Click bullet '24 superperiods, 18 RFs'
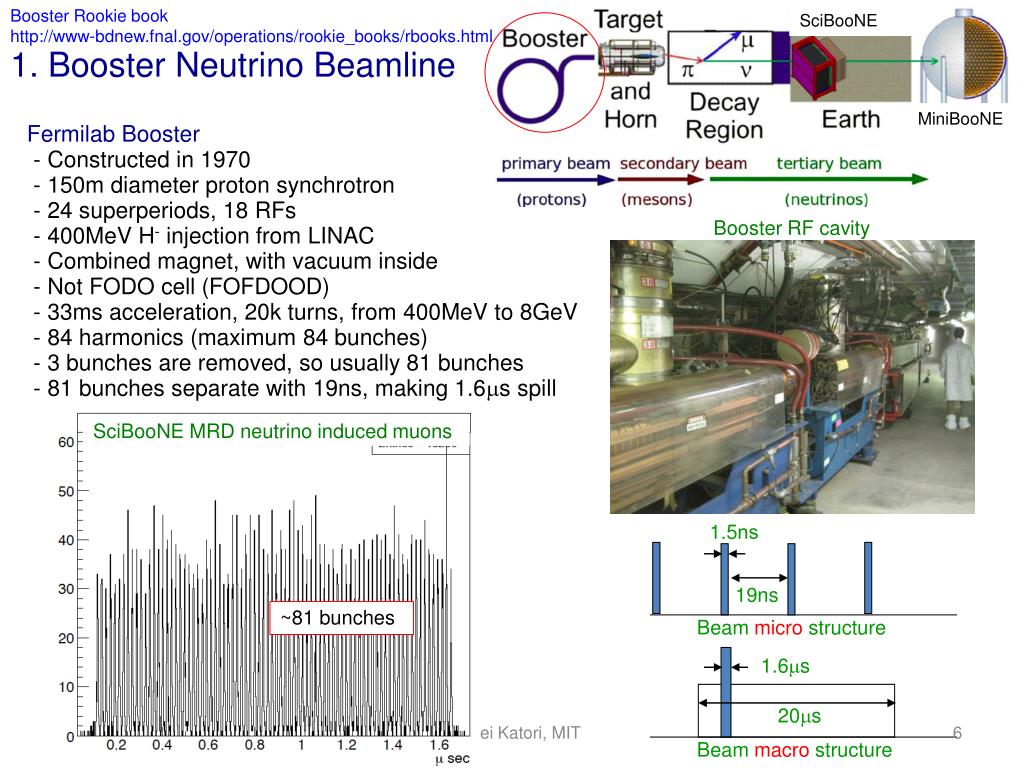This screenshot has height=768, width=1024. (165, 210)
